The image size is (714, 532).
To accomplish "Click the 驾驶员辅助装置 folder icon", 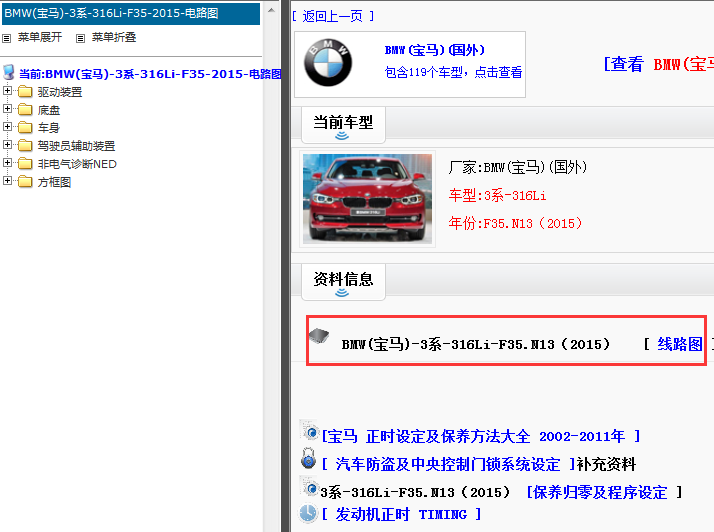I will [x=25, y=146].
